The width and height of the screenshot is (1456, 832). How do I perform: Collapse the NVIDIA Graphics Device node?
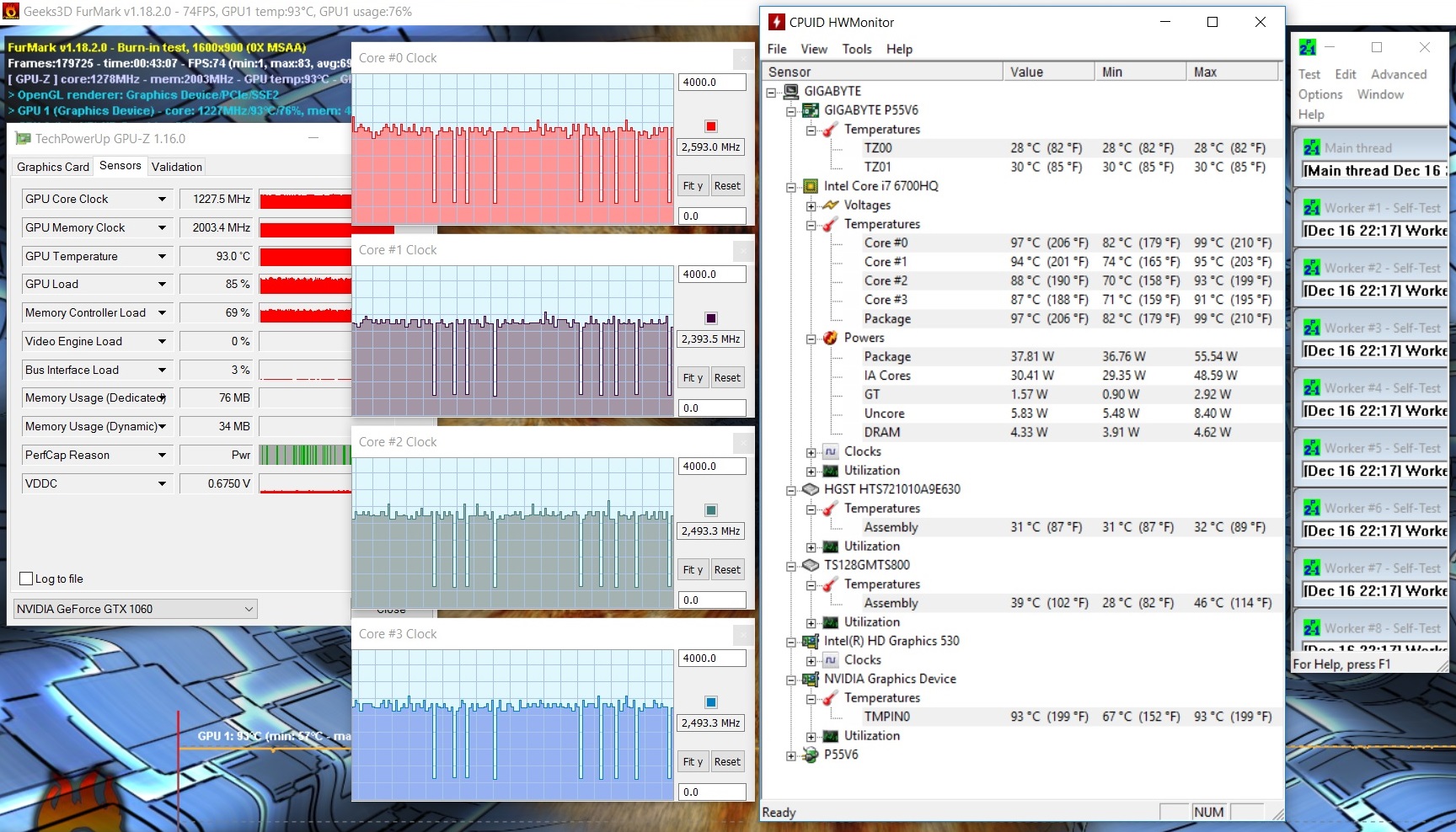[790, 680]
